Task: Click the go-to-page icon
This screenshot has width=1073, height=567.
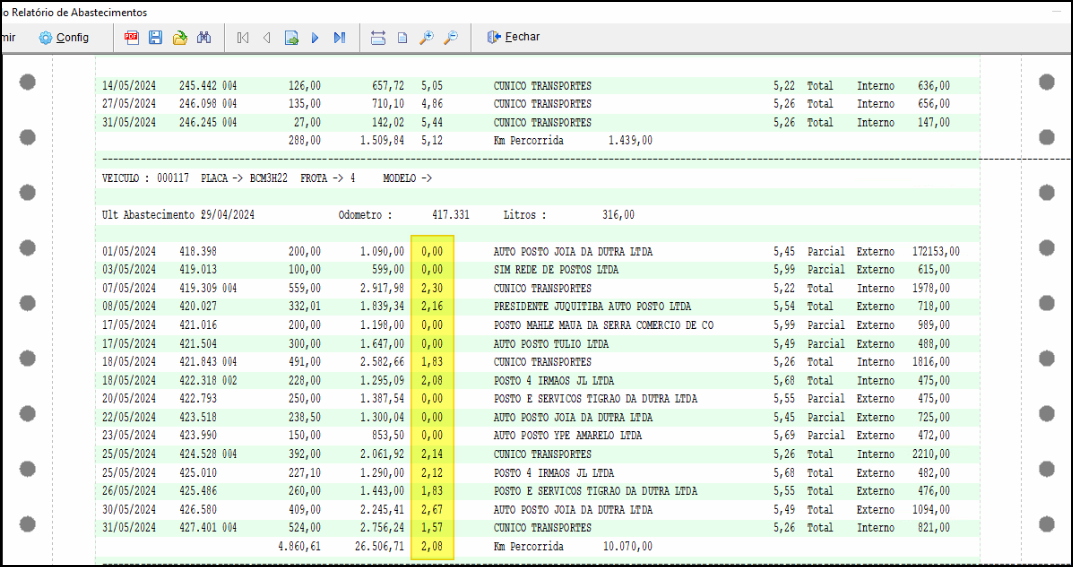Action: (x=292, y=38)
